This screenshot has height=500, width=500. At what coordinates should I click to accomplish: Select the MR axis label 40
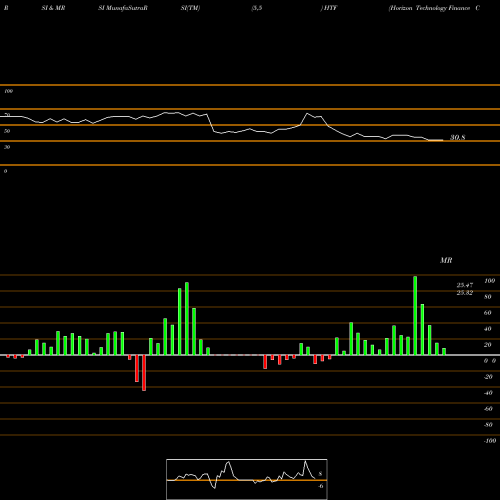(488, 329)
